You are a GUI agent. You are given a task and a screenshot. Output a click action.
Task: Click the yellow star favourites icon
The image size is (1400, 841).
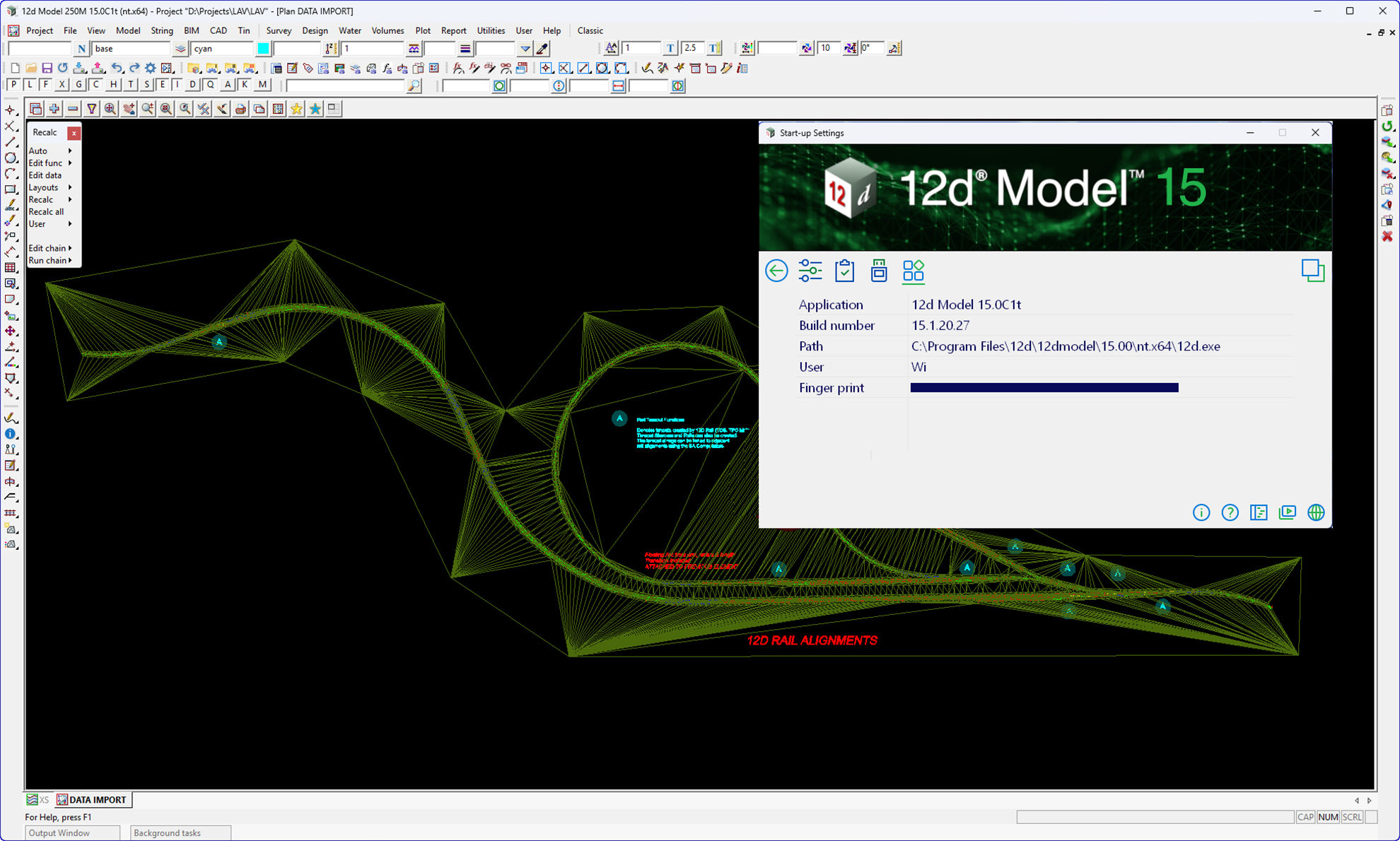[x=296, y=108]
